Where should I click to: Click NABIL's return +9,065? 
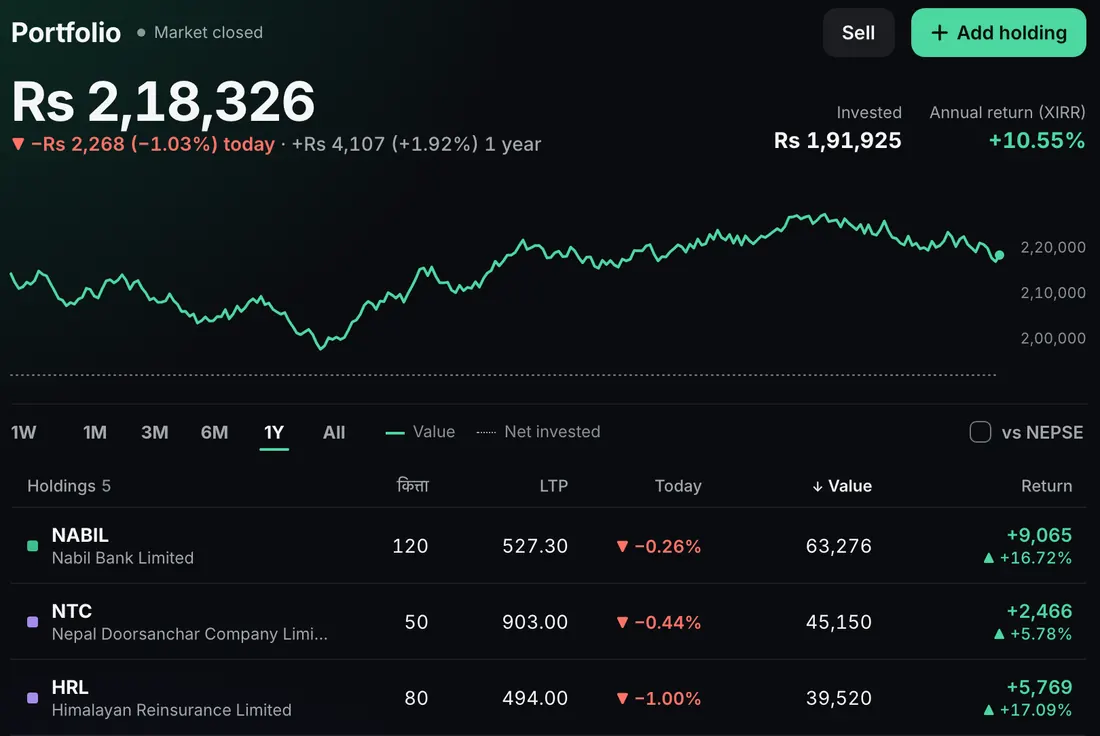point(1039,535)
